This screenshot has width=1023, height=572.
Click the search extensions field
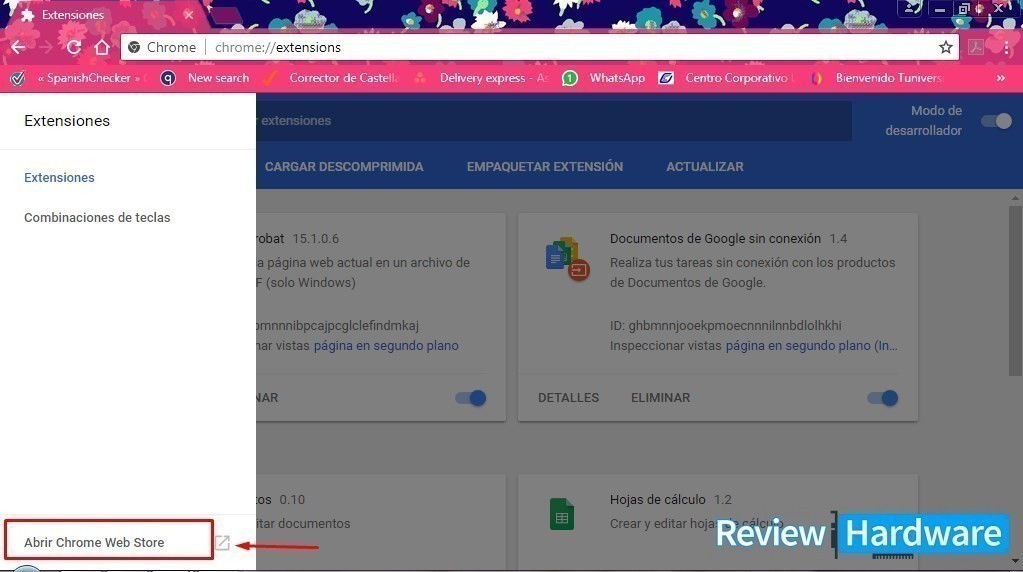(x=553, y=121)
